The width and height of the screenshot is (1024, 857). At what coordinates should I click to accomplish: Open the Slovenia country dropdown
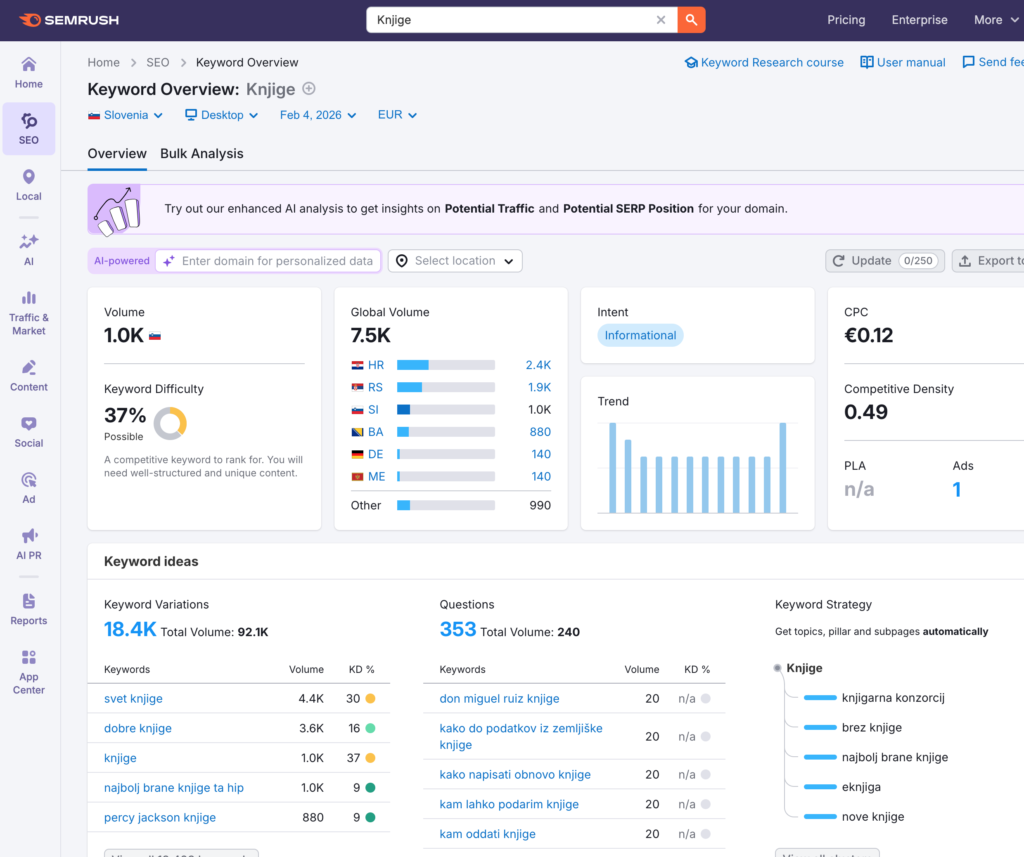pos(125,115)
